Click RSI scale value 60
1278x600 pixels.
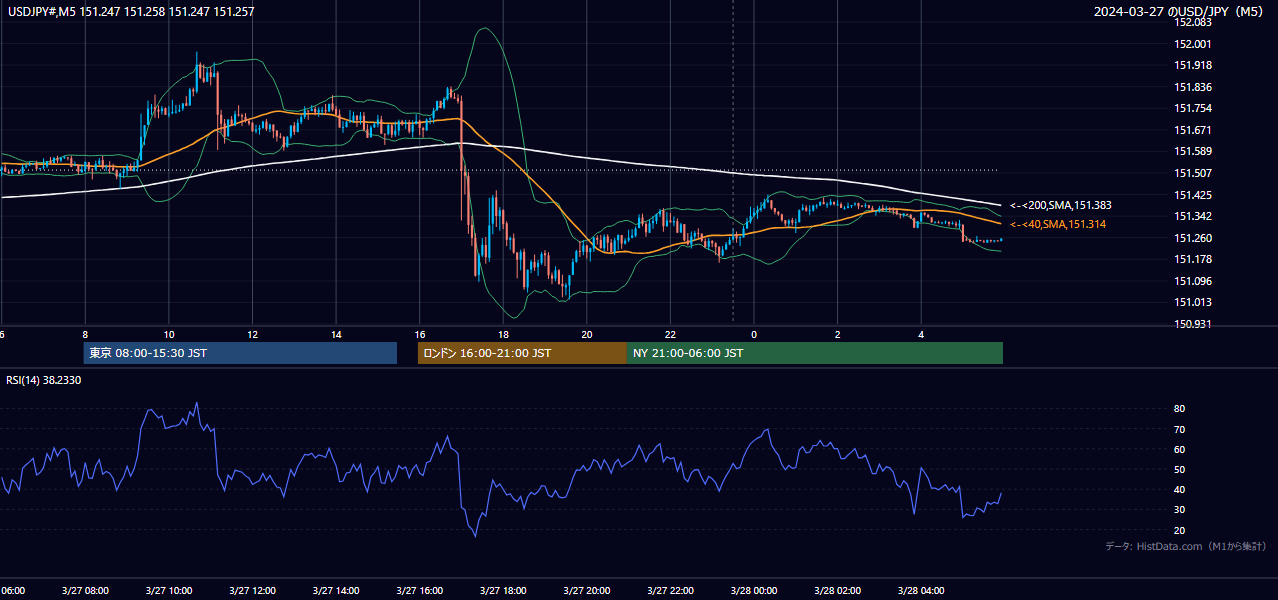[1180, 449]
